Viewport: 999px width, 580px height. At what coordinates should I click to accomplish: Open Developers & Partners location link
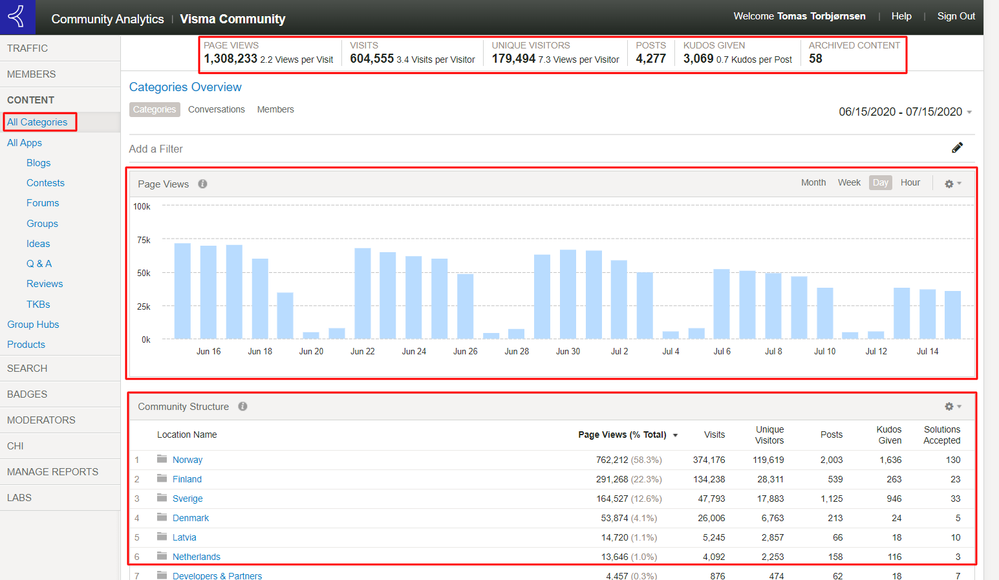point(217,576)
